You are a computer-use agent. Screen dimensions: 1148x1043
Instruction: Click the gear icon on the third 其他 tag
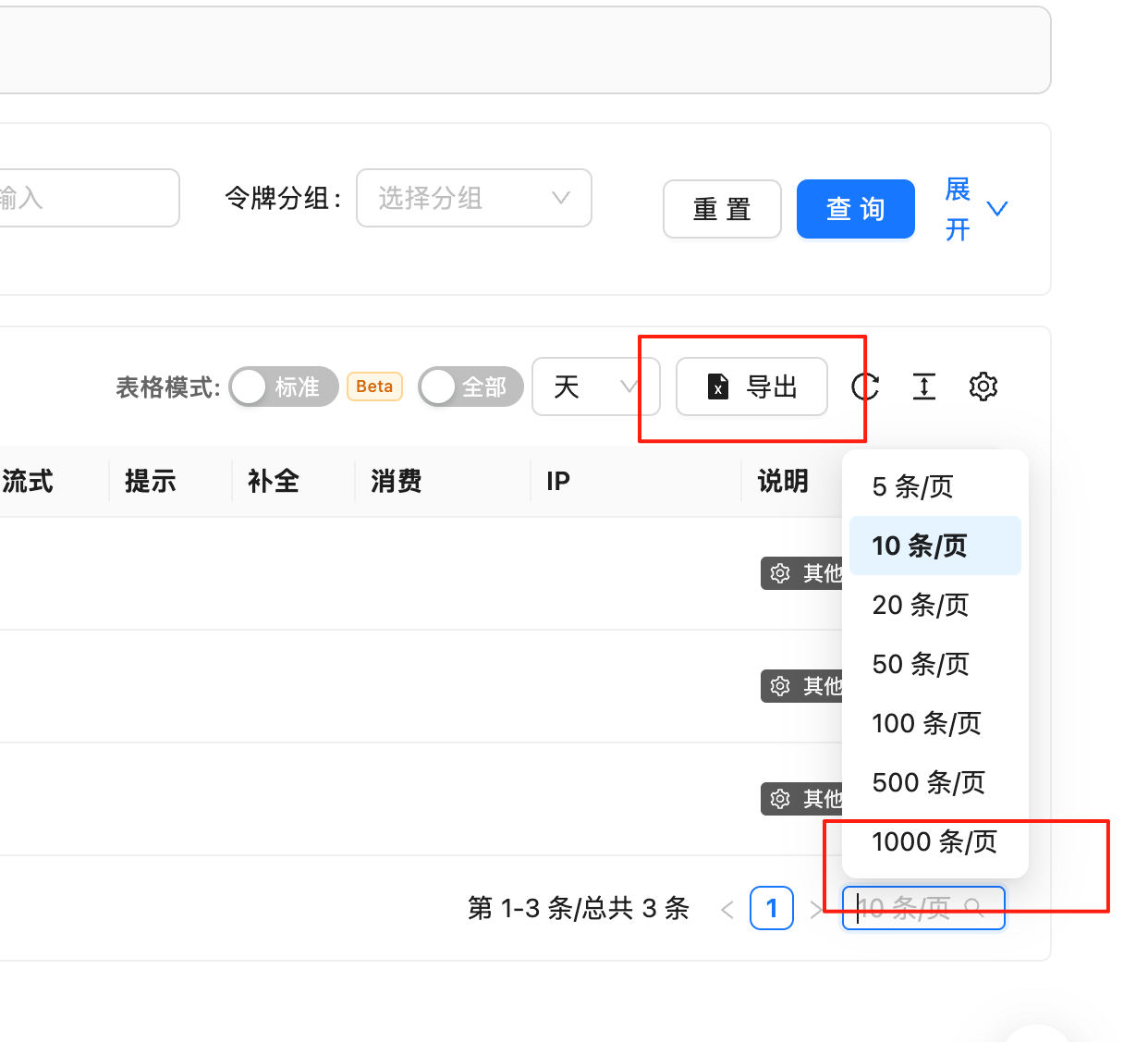(x=779, y=799)
